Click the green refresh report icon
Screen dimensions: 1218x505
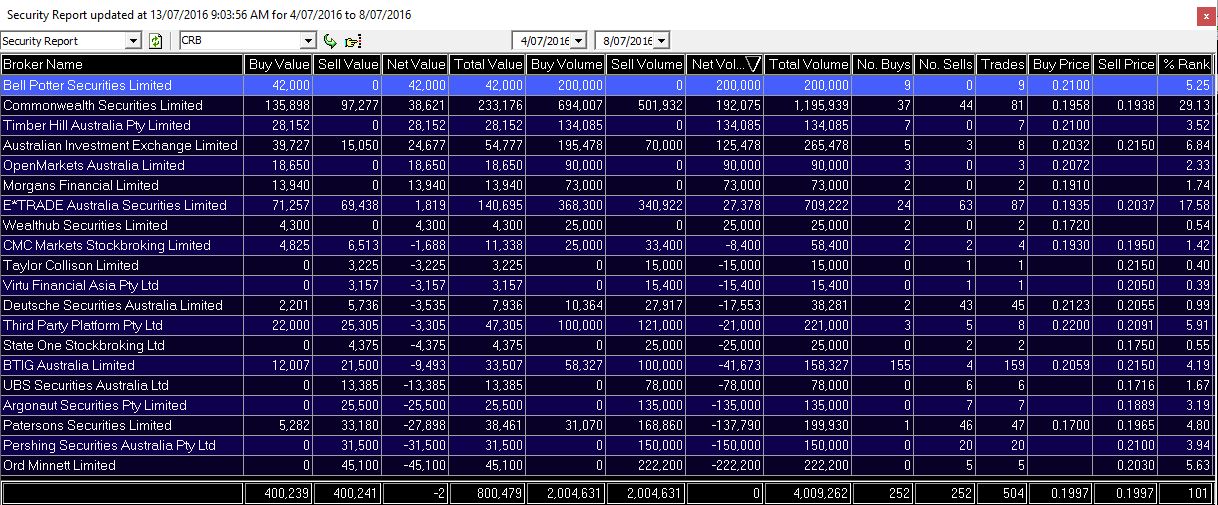(x=155, y=41)
